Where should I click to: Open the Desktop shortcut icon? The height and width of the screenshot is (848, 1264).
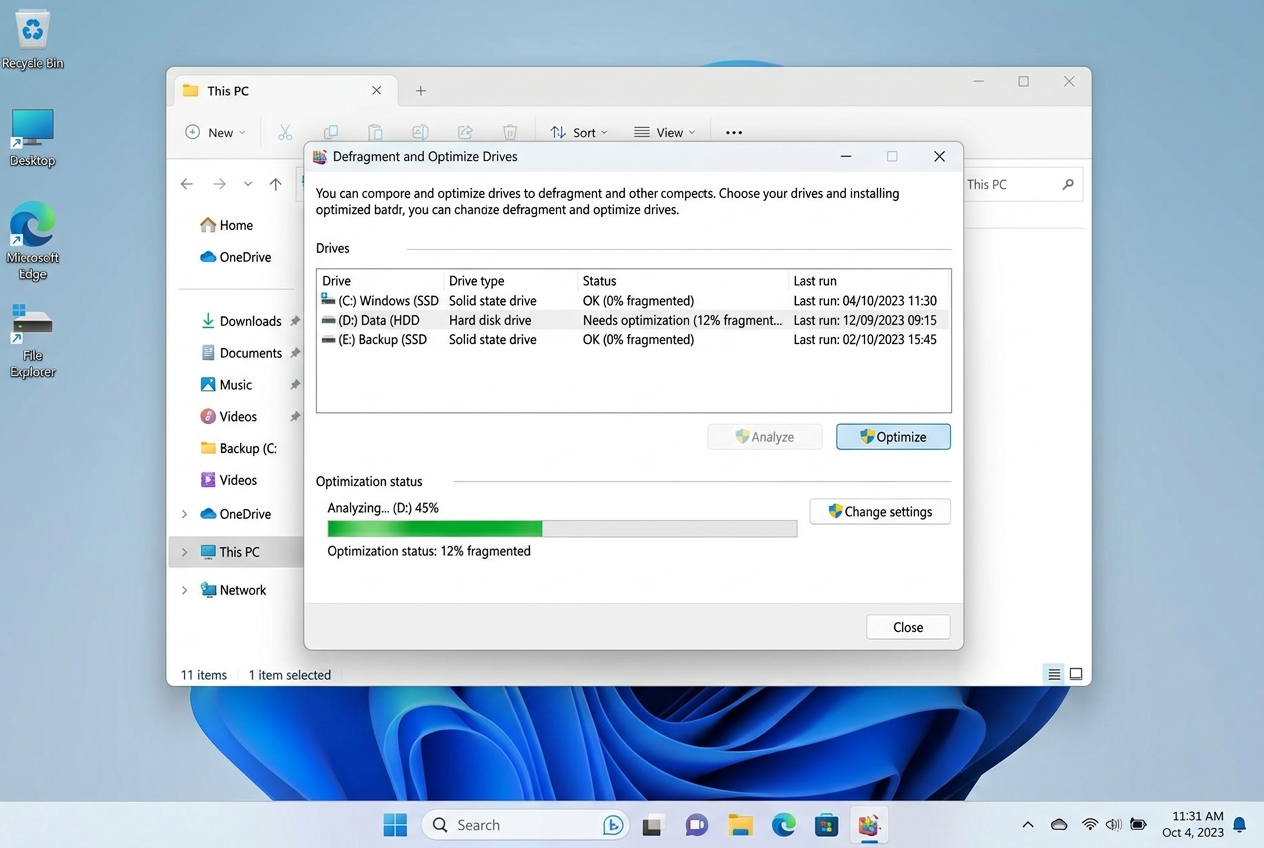pyautogui.click(x=33, y=138)
